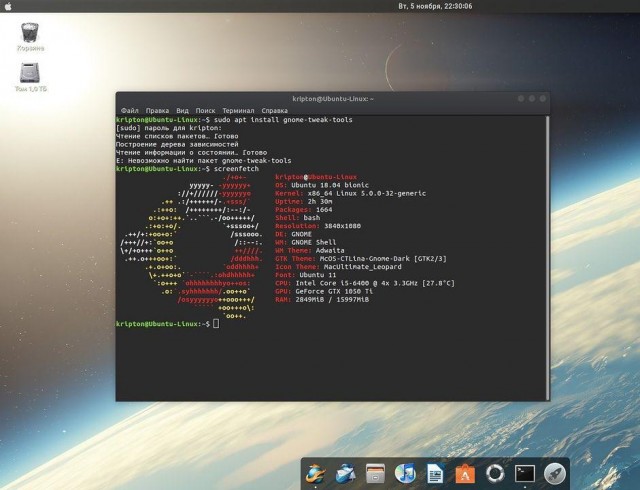Open the Trash (Корзина) desktop icon
This screenshot has width=640, height=490.
click(x=30, y=37)
